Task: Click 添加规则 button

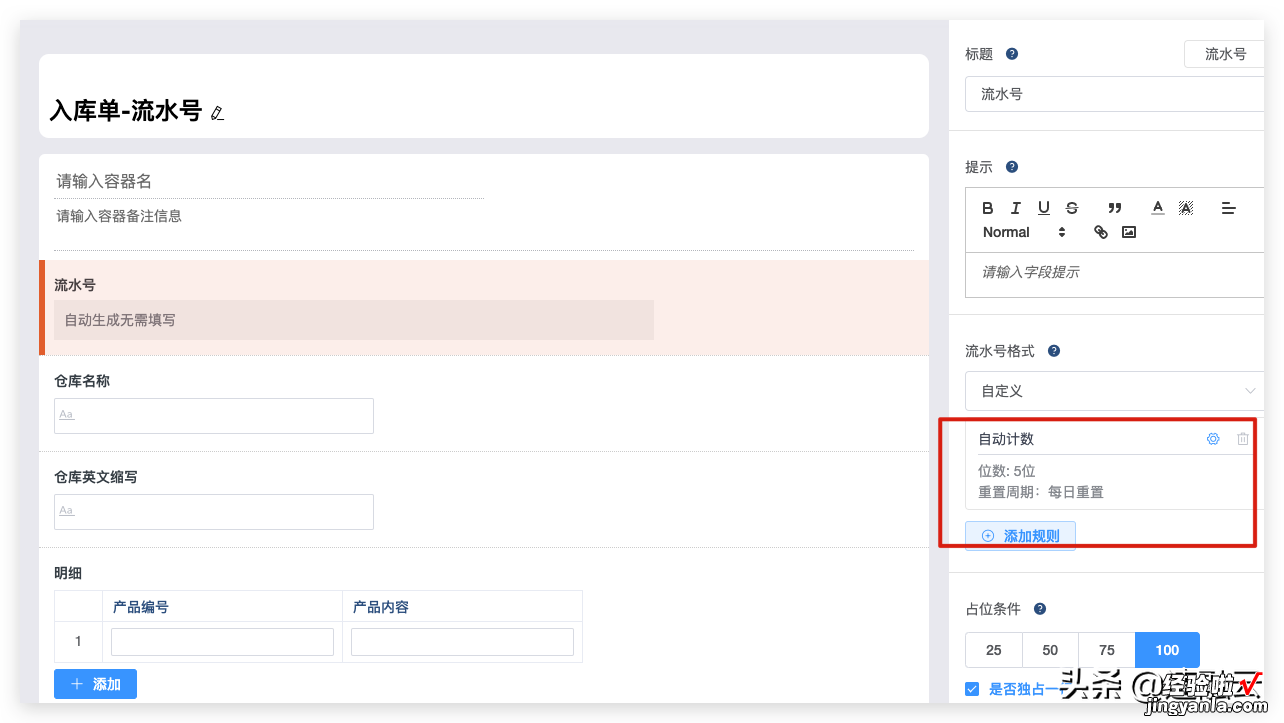Action: [x=1020, y=536]
